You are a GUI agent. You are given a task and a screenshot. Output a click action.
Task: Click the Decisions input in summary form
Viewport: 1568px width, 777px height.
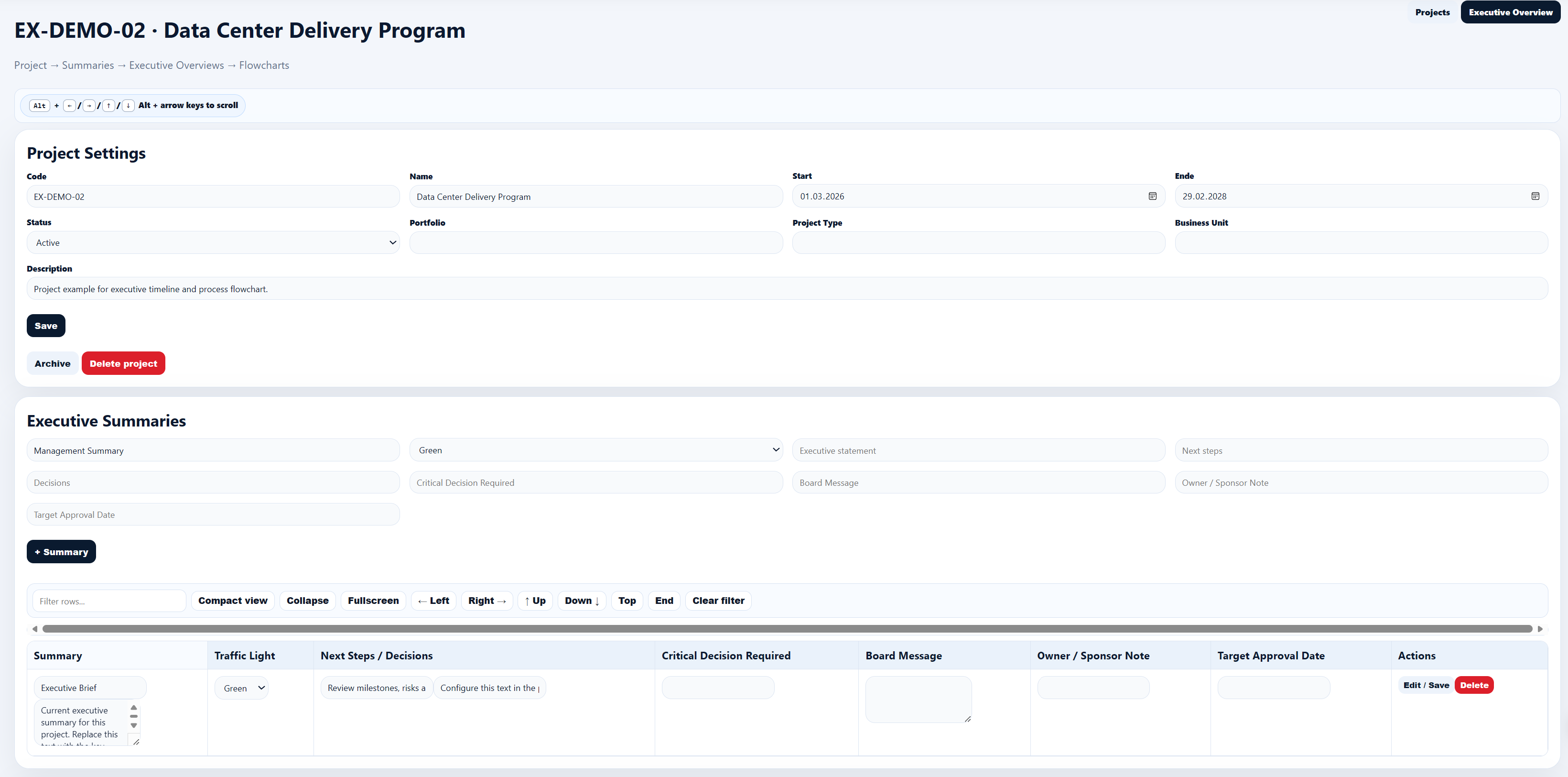pos(213,482)
